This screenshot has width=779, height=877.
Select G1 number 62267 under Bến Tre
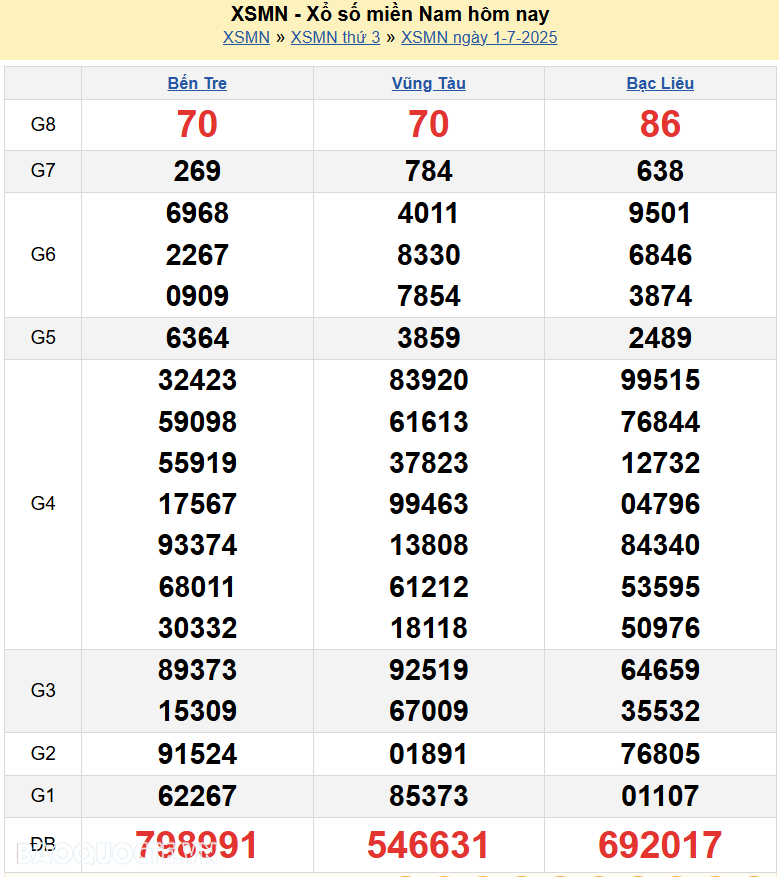(197, 796)
